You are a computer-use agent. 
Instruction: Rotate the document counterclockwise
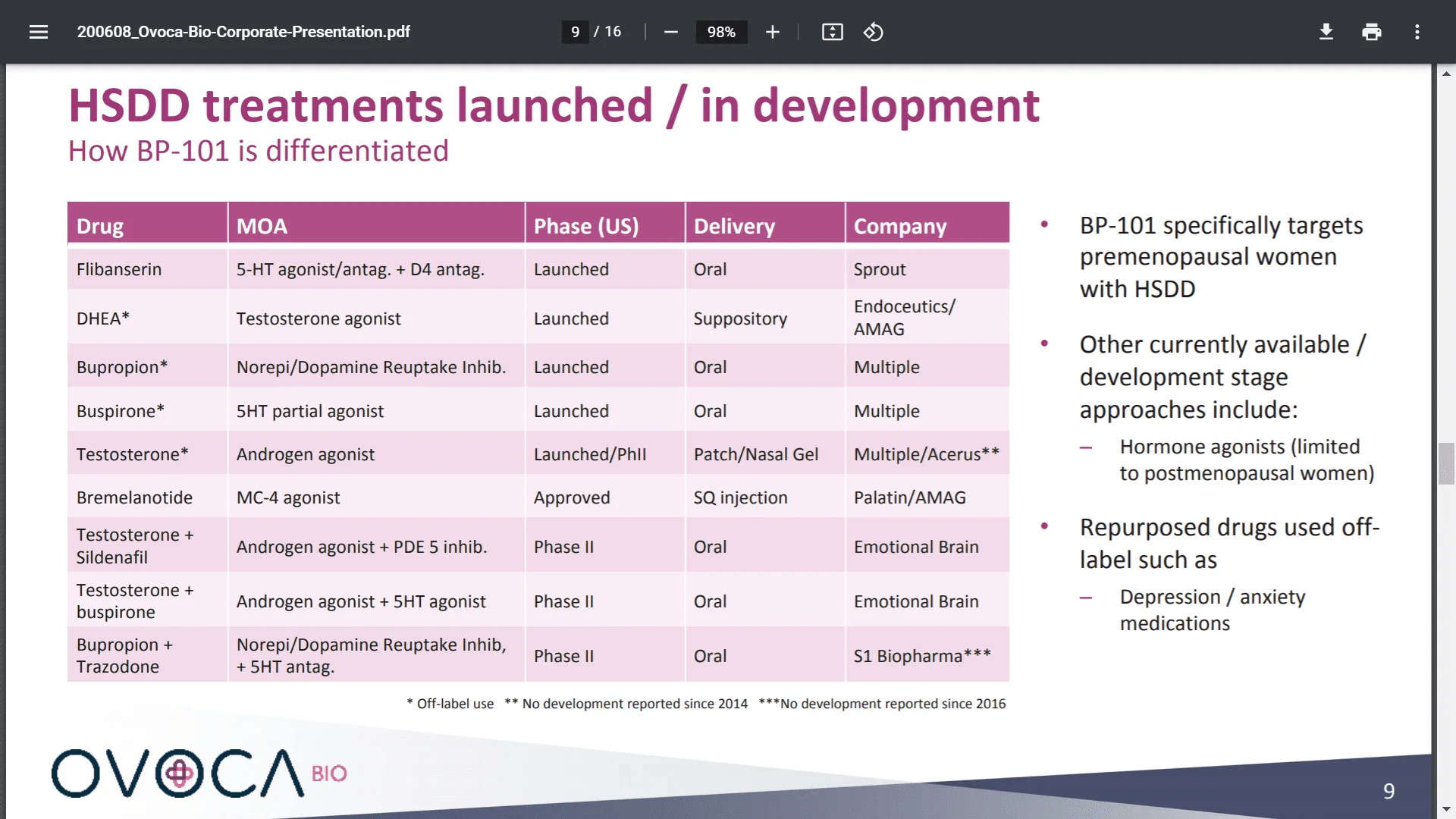click(x=873, y=32)
